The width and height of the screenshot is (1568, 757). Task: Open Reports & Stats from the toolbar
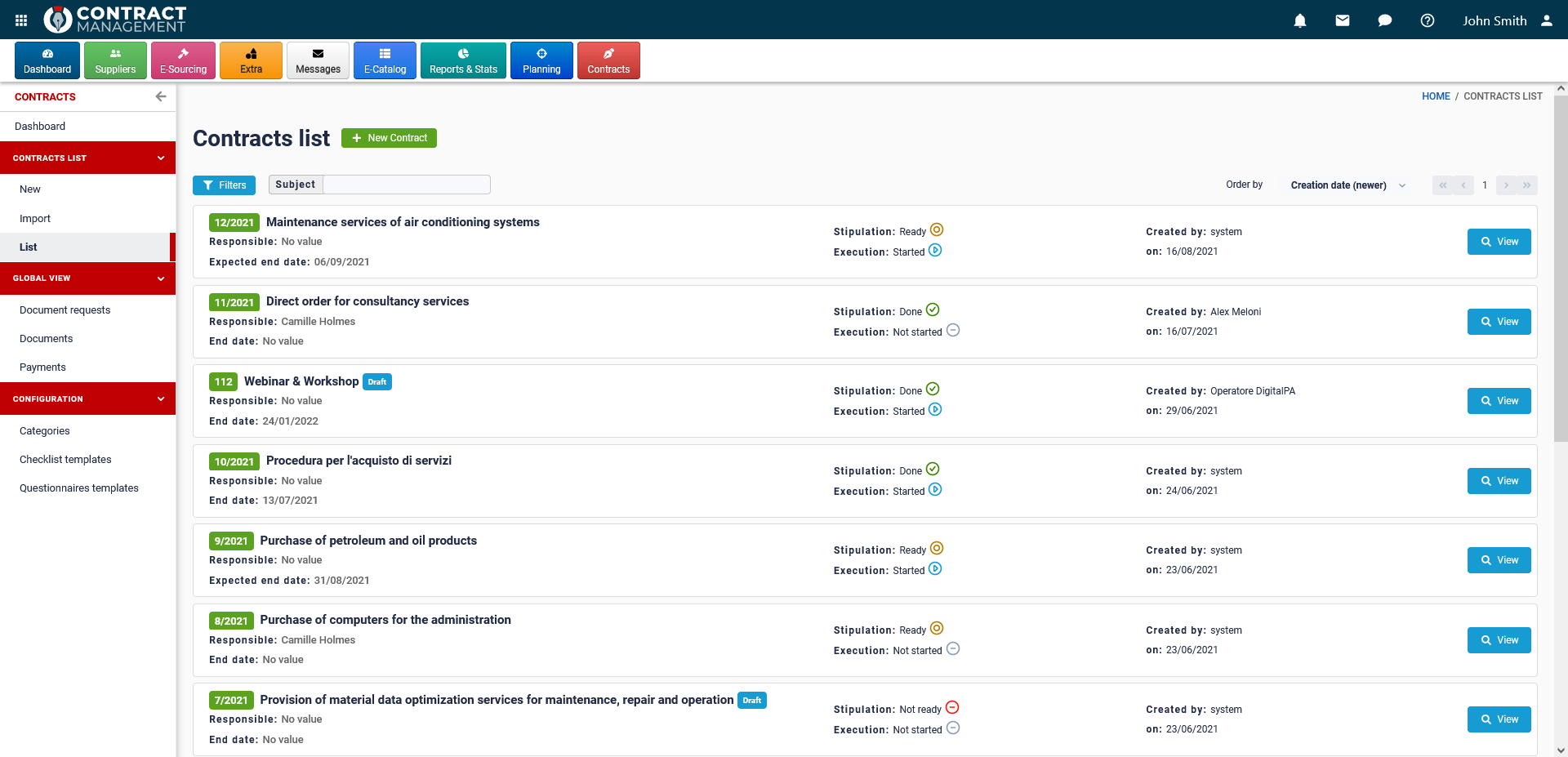[463, 60]
